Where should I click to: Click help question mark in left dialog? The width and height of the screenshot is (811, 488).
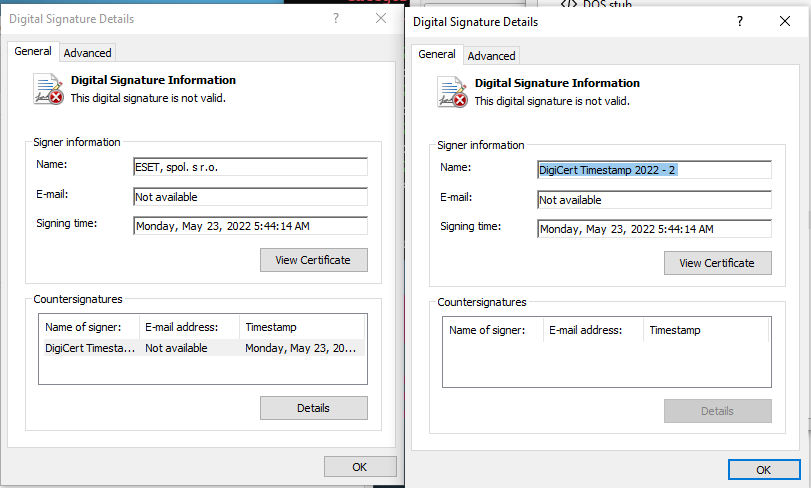point(336,19)
